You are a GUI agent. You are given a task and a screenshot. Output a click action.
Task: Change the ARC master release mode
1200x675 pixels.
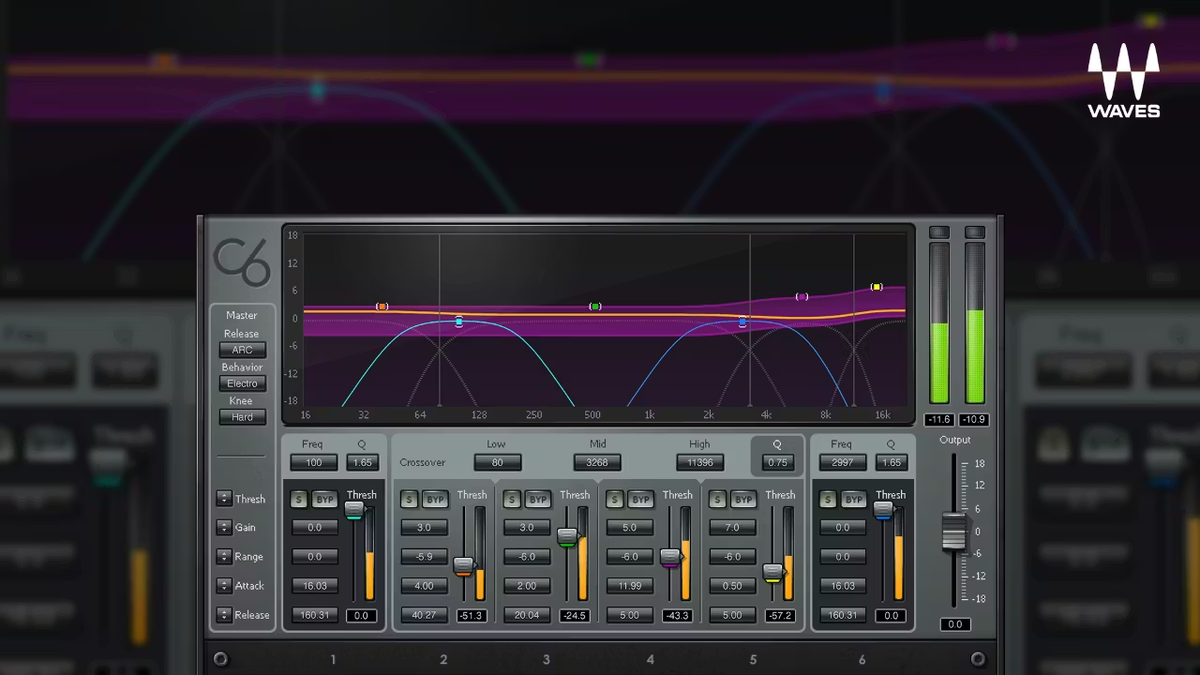point(243,350)
